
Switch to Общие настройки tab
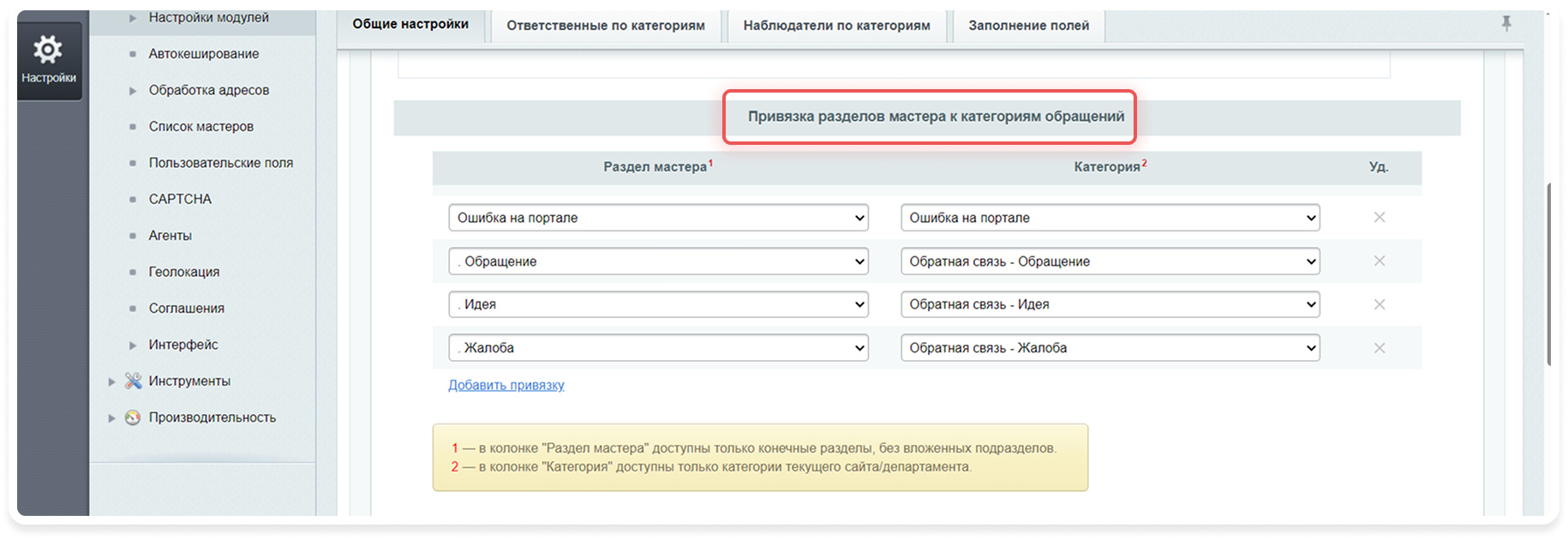pyautogui.click(x=410, y=25)
